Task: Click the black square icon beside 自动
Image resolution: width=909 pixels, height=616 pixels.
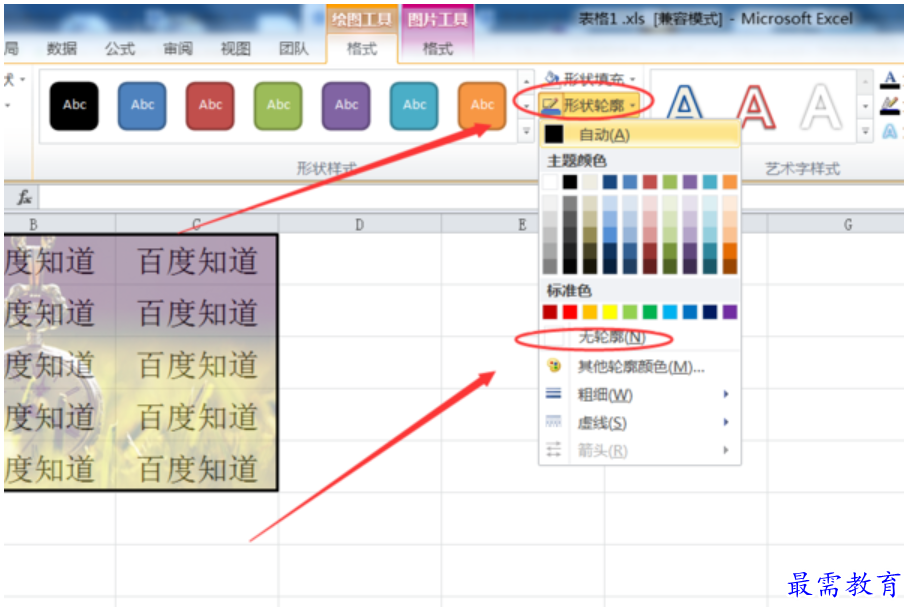Action: (554, 134)
